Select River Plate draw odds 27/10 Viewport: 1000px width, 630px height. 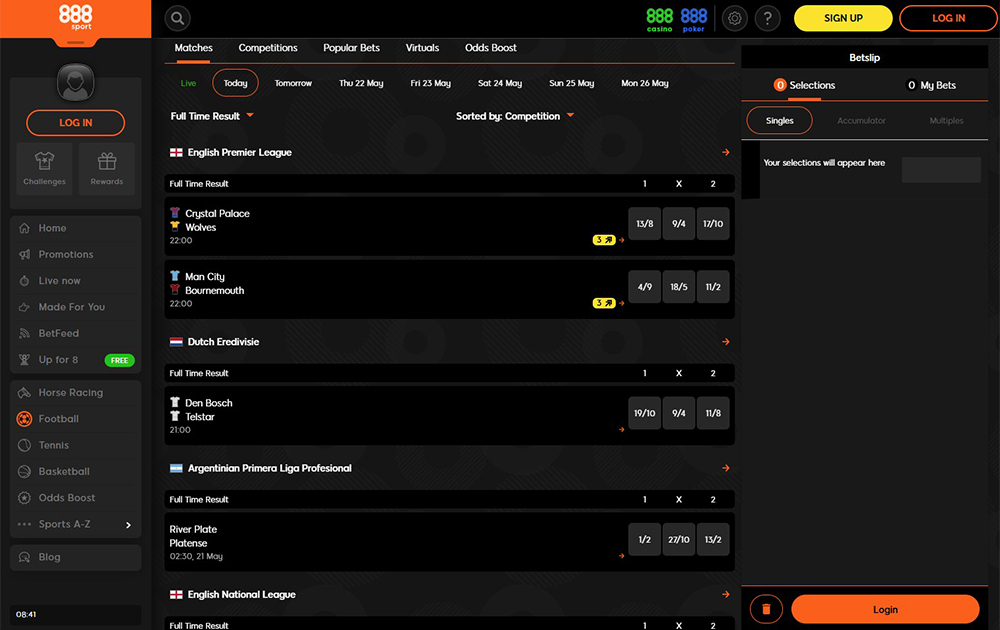[679, 539]
